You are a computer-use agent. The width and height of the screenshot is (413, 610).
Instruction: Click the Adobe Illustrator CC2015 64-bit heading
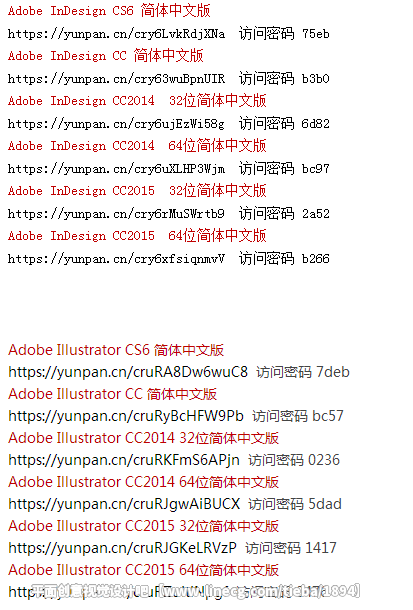click(x=144, y=570)
